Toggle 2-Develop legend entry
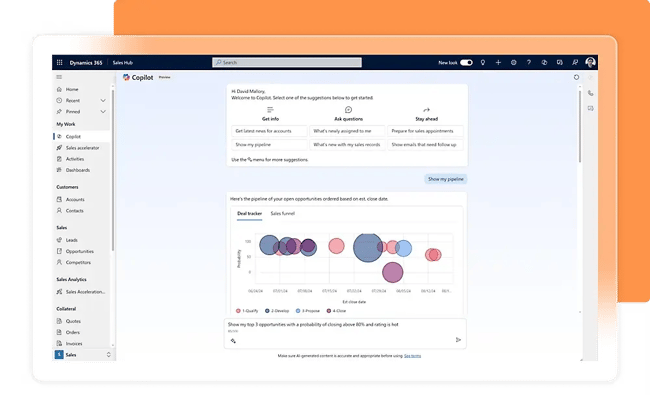This screenshot has width=650, height=416. tap(277, 311)
